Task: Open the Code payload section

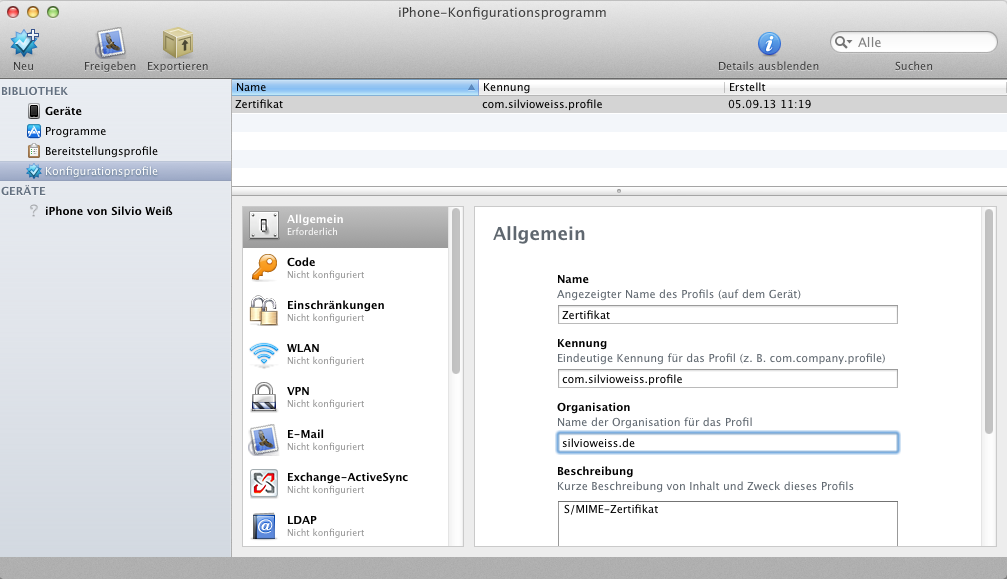Action: 346,268
